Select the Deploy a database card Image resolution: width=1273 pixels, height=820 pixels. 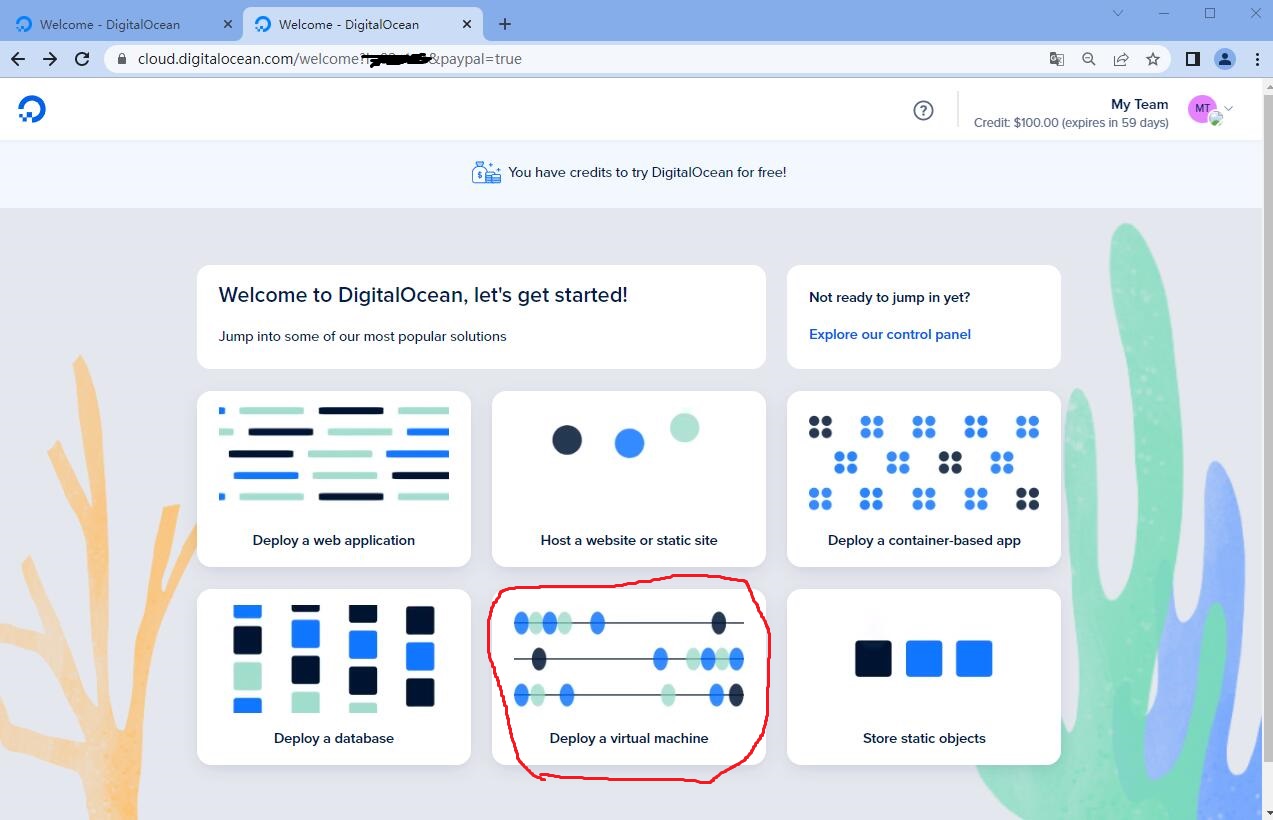pyautogui.click(x=334, y=677)
